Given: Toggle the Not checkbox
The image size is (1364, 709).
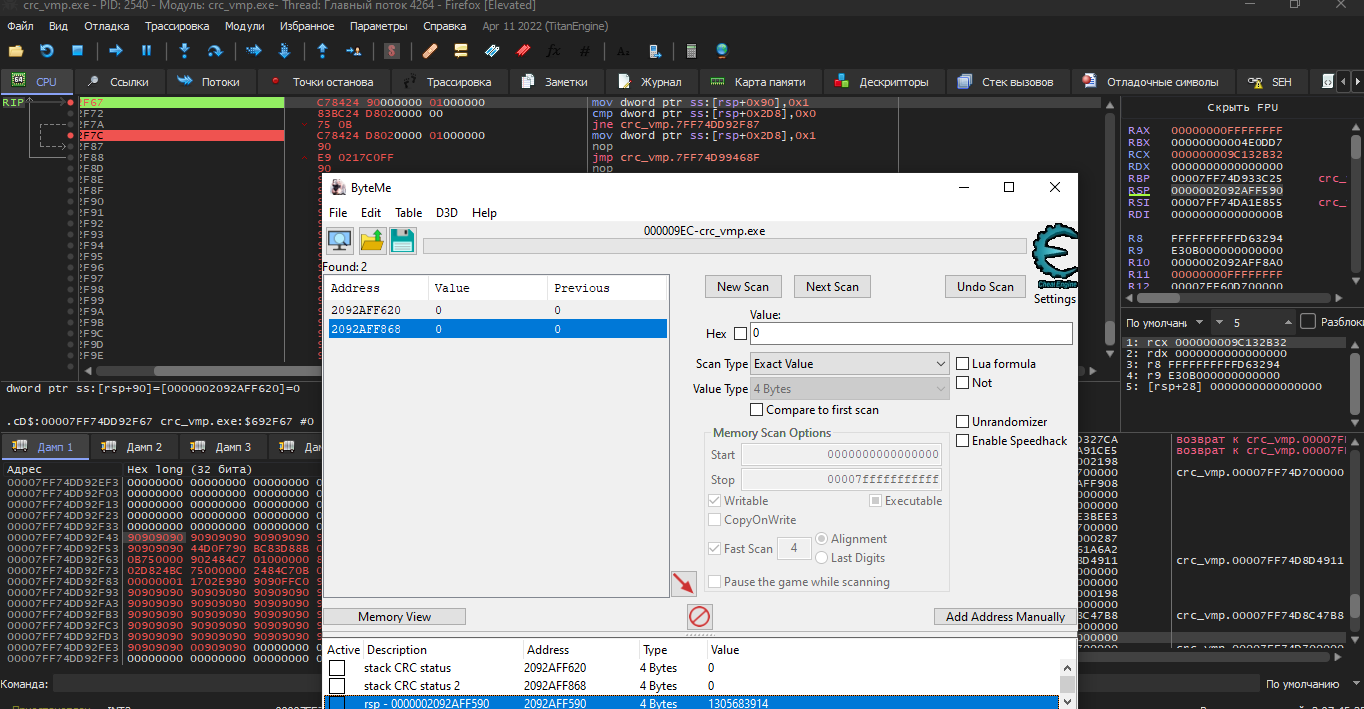Looking at the screenshot, I should (963, 383).
